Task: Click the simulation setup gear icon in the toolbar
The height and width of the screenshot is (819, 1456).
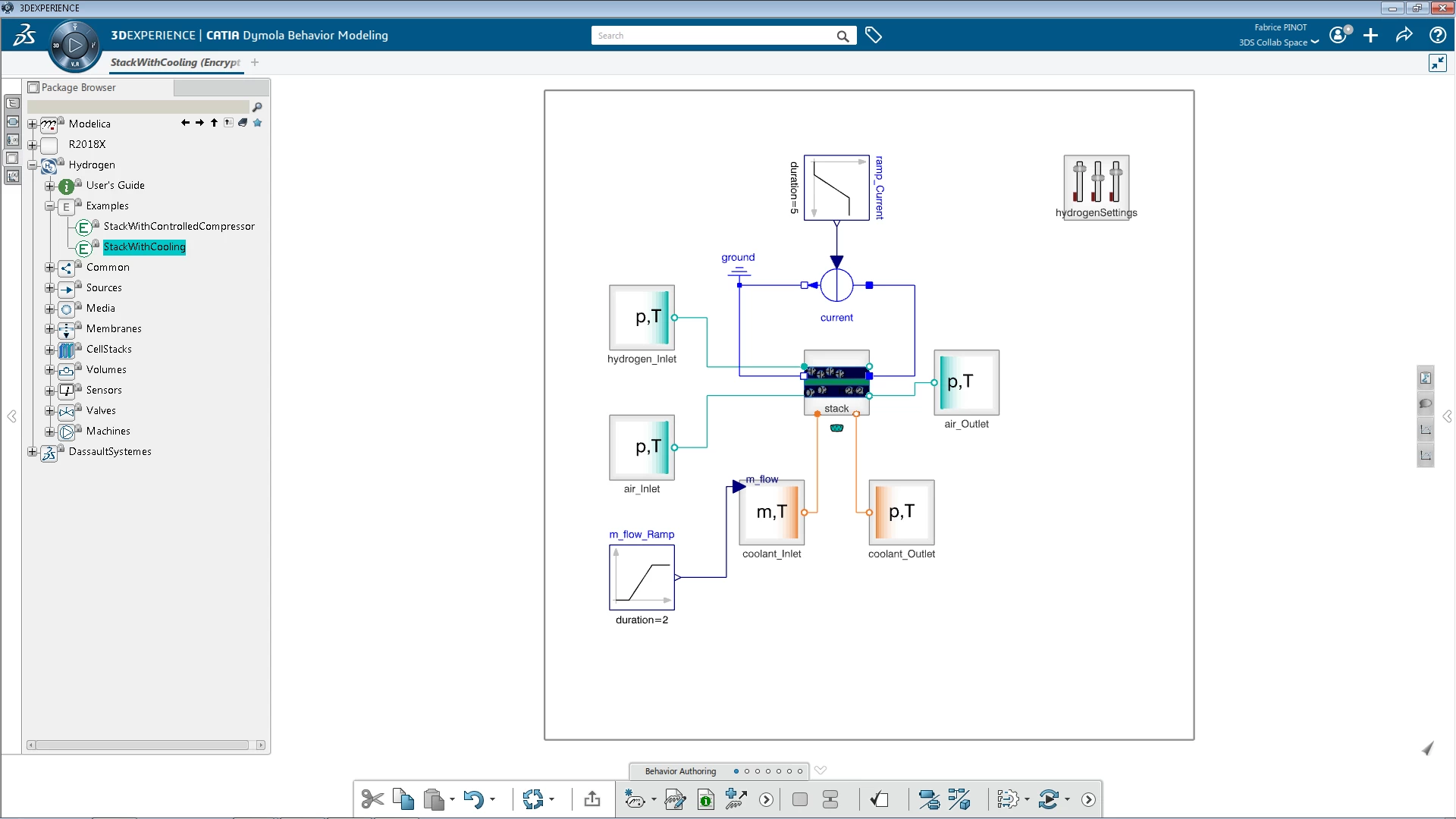Action: (x=1009, y=799)
